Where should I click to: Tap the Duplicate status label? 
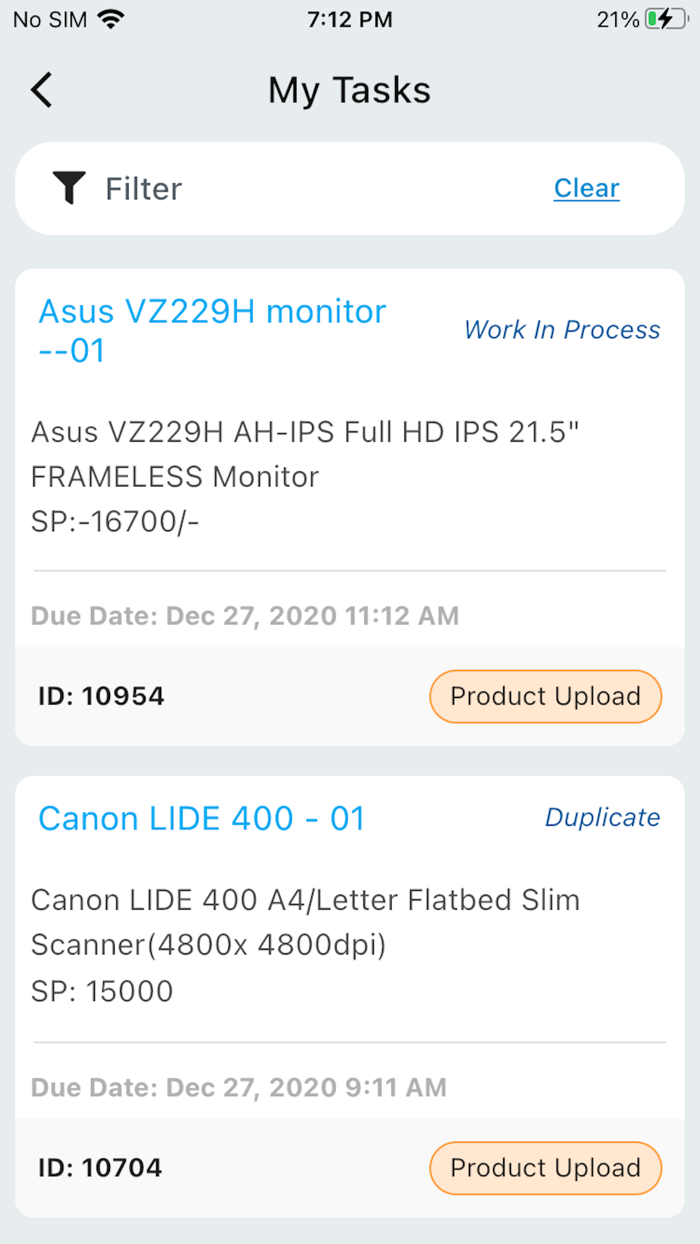coord(602,817)
